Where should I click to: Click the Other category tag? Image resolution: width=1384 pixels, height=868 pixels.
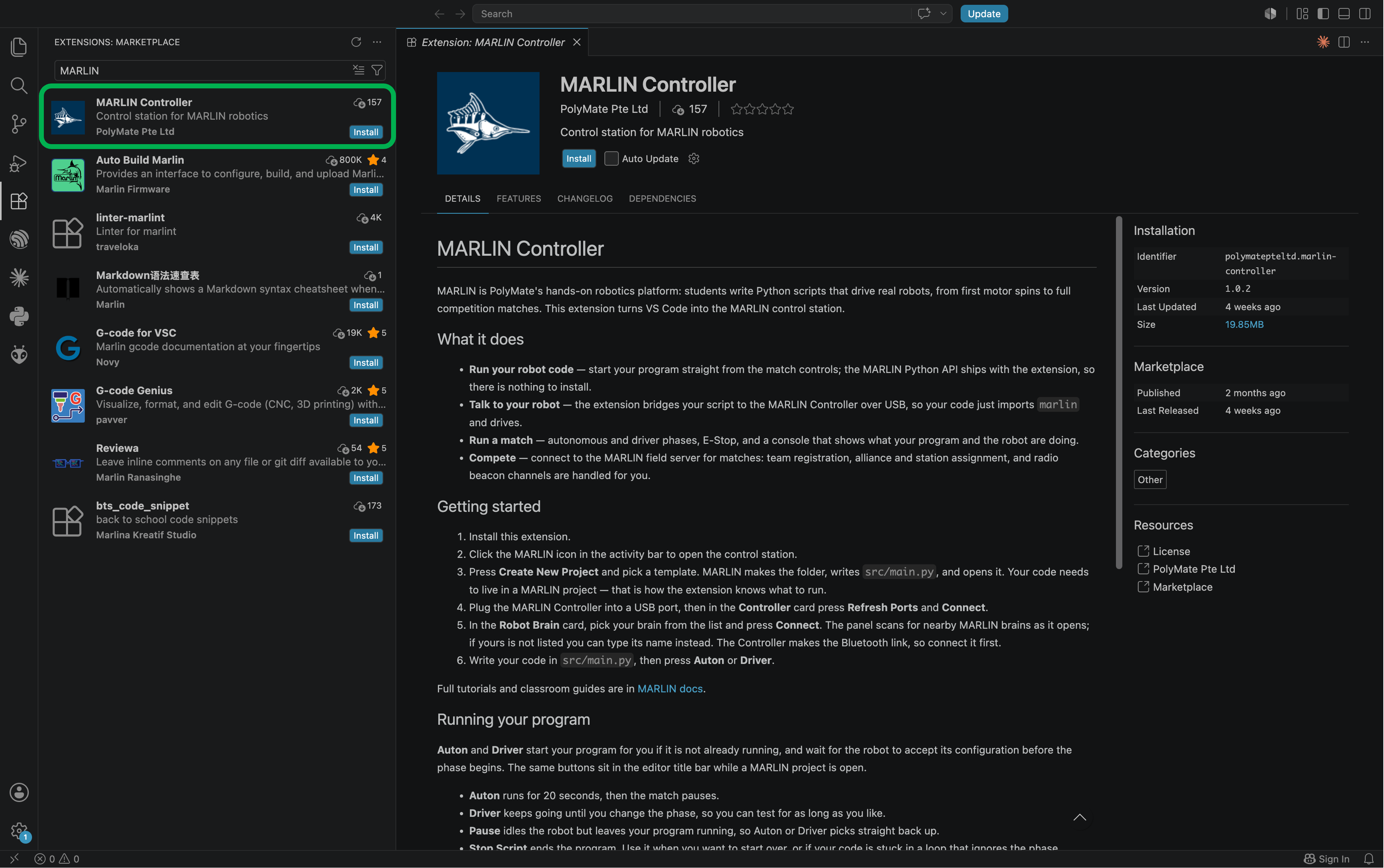tap(1150, 479)
